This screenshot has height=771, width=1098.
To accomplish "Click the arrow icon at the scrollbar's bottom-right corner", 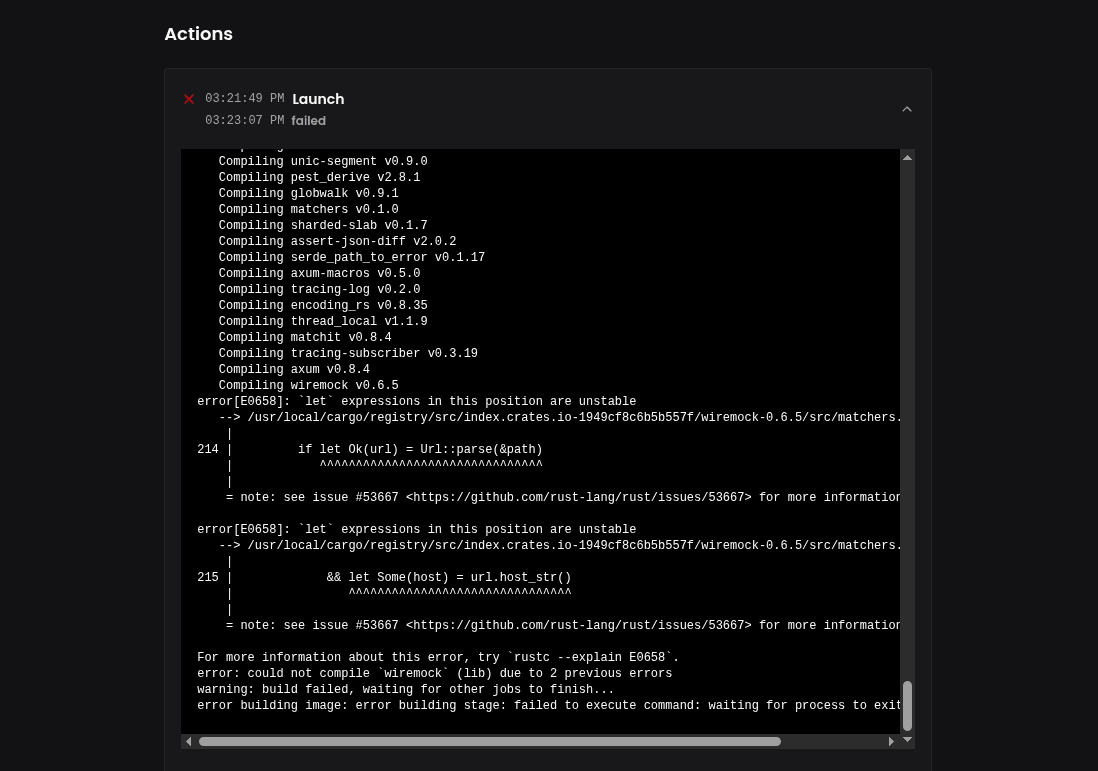I will [890, 742].
